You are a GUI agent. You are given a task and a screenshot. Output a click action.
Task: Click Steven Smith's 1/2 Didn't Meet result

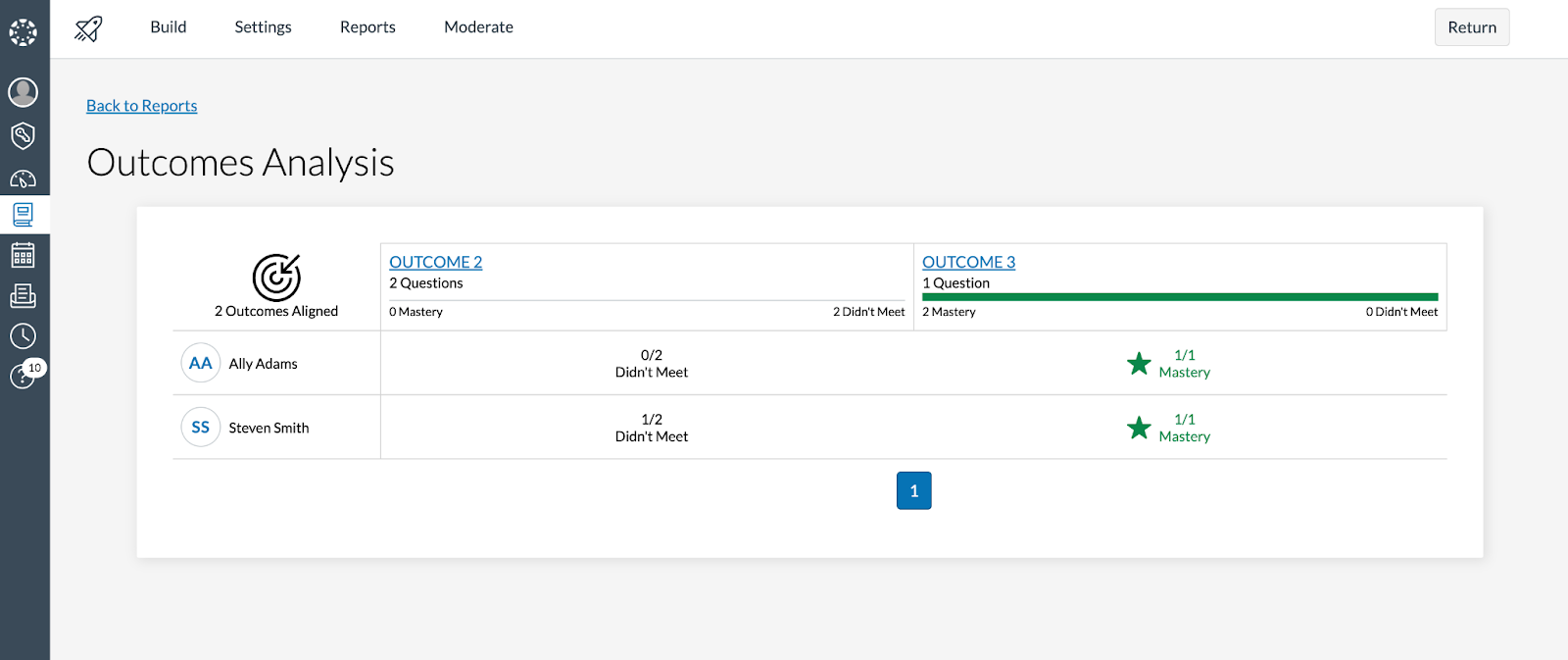[652, 428]
